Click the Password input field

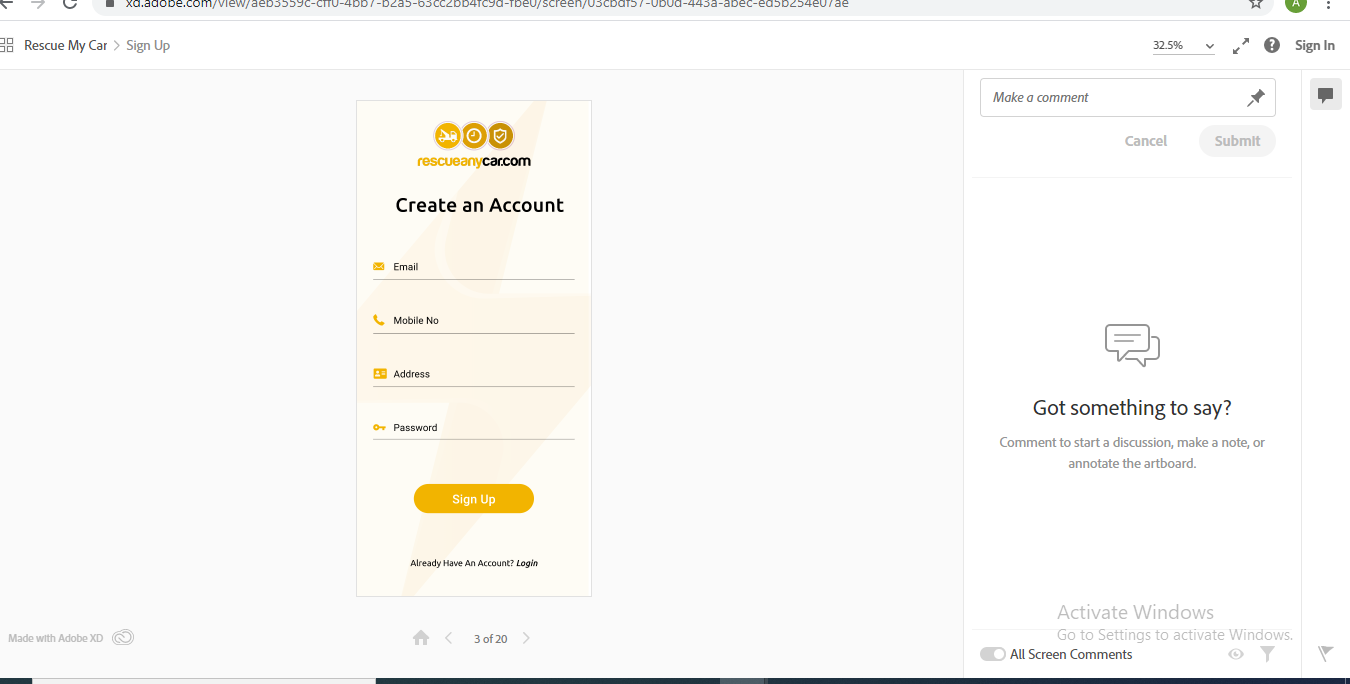pos(474,428)
